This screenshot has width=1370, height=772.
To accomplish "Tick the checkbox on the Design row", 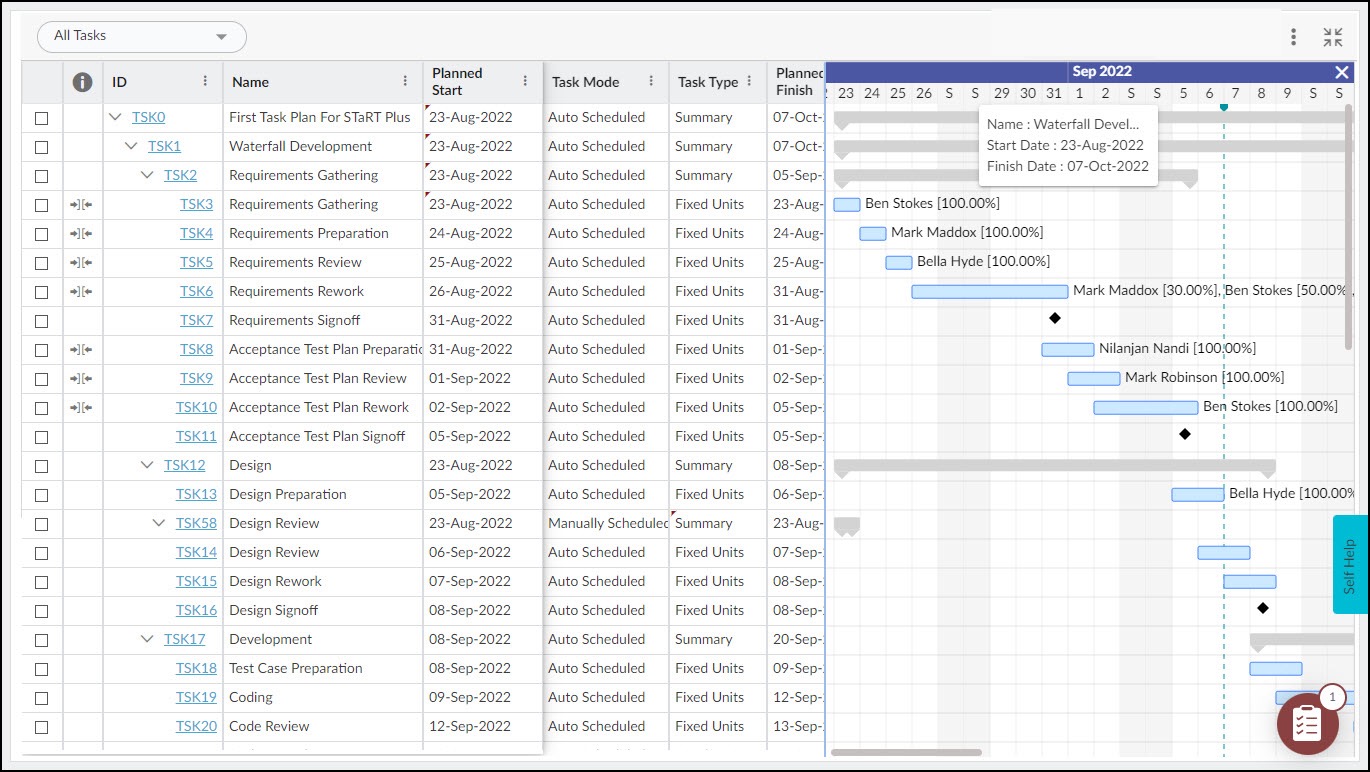I will tap(41, 465).
